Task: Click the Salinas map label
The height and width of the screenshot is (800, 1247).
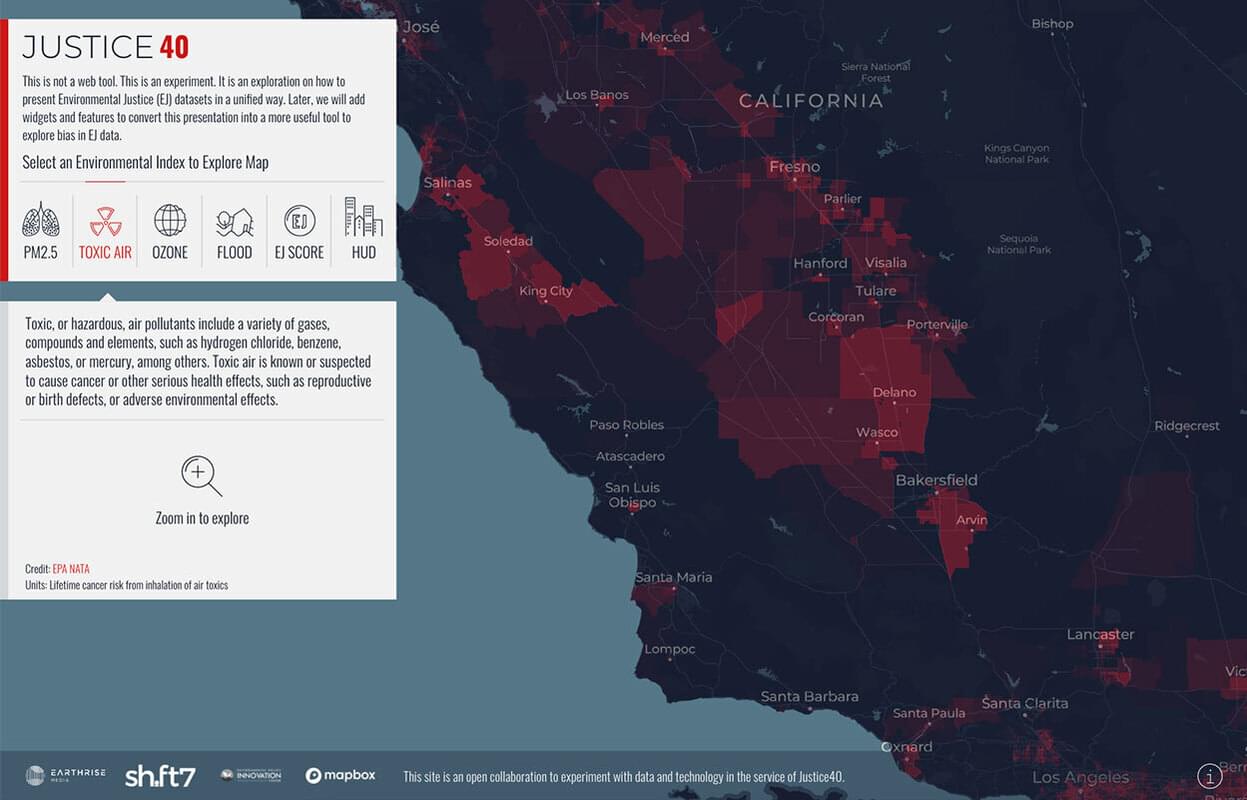Action: coord(447,183)
